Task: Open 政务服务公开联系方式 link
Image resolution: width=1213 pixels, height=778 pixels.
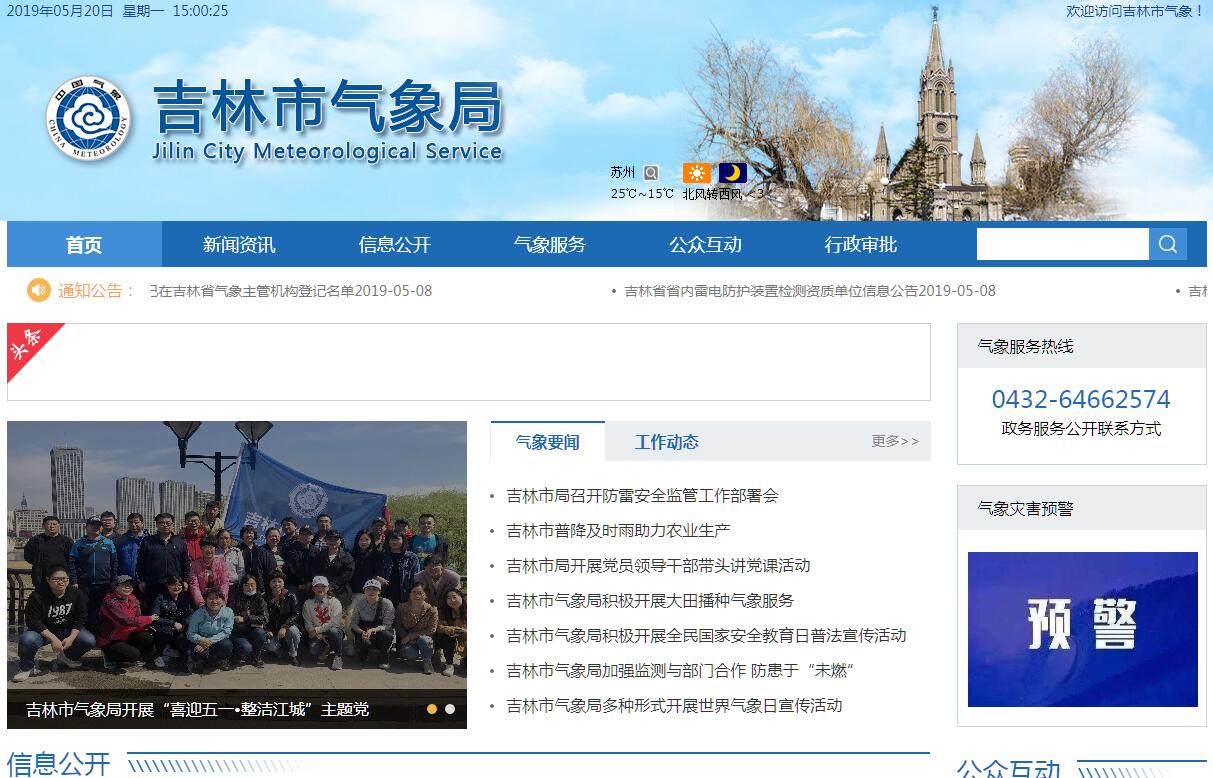Action: 1081,429
